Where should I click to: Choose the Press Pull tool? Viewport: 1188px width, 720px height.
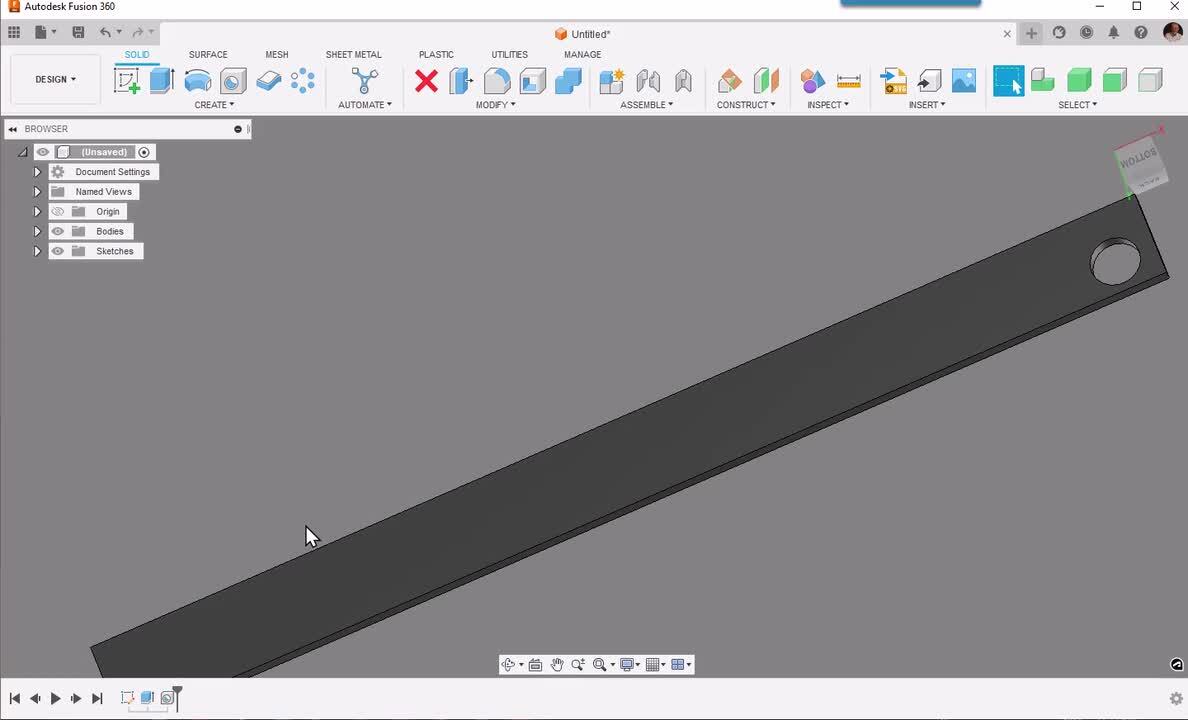[x=461, y=81]
